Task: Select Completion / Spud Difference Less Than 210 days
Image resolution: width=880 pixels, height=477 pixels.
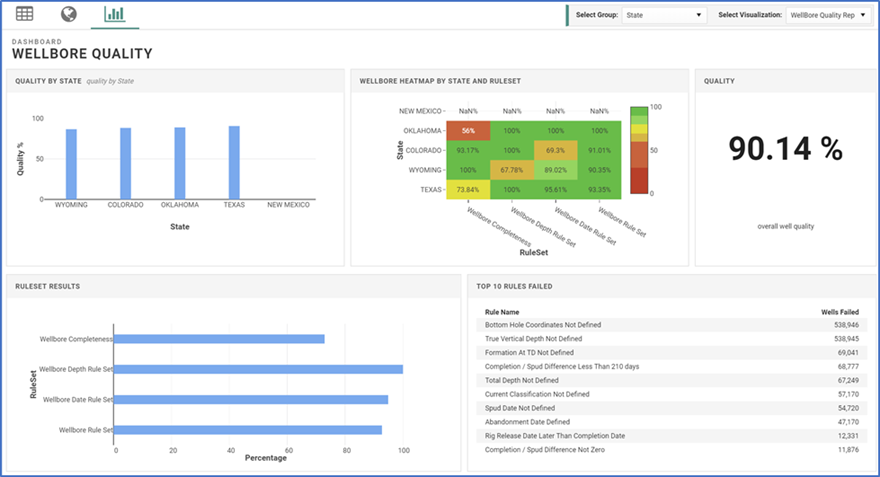Action: [x=672, y=366]
